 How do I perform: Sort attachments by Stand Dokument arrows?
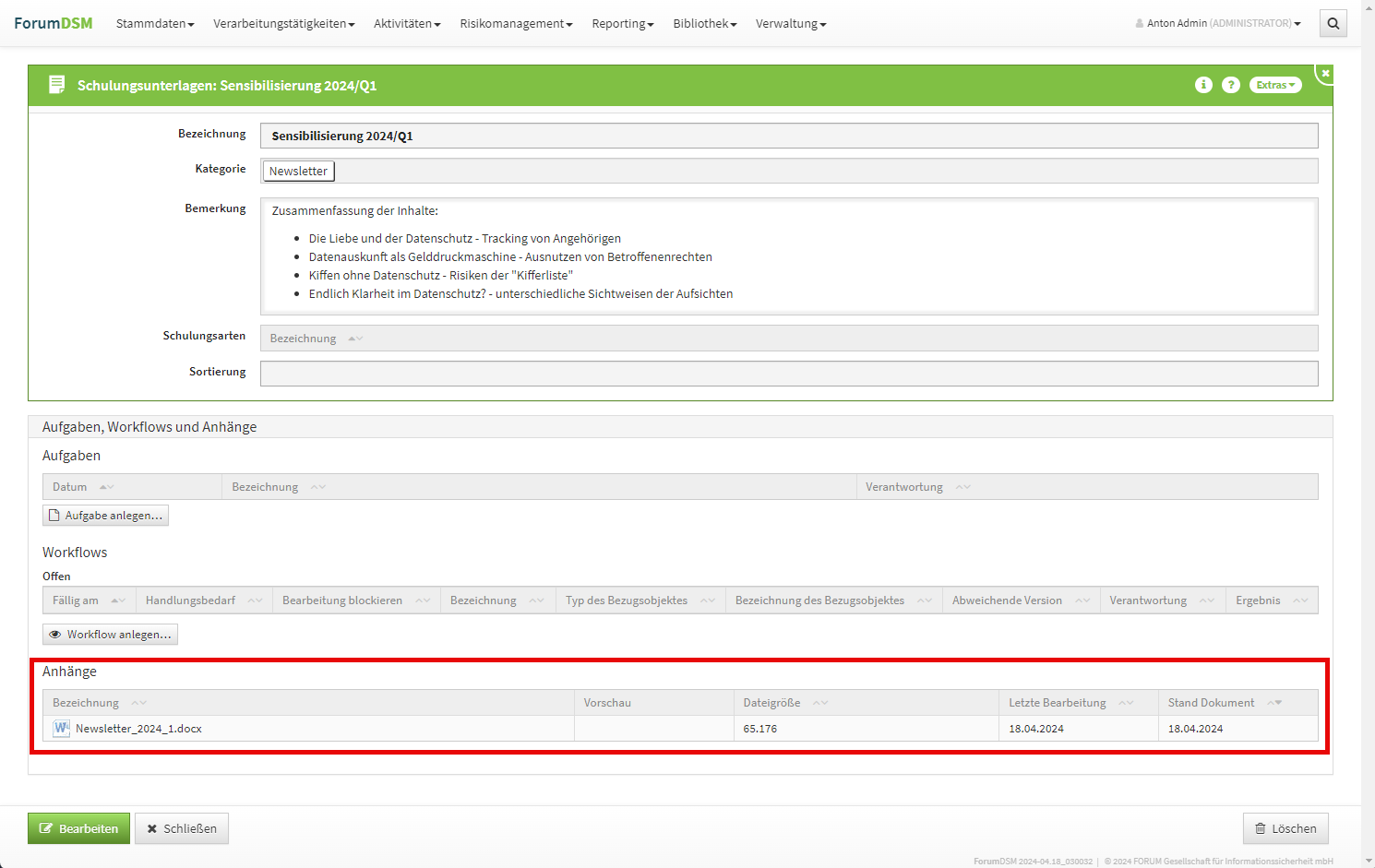tap(1274, 703)
